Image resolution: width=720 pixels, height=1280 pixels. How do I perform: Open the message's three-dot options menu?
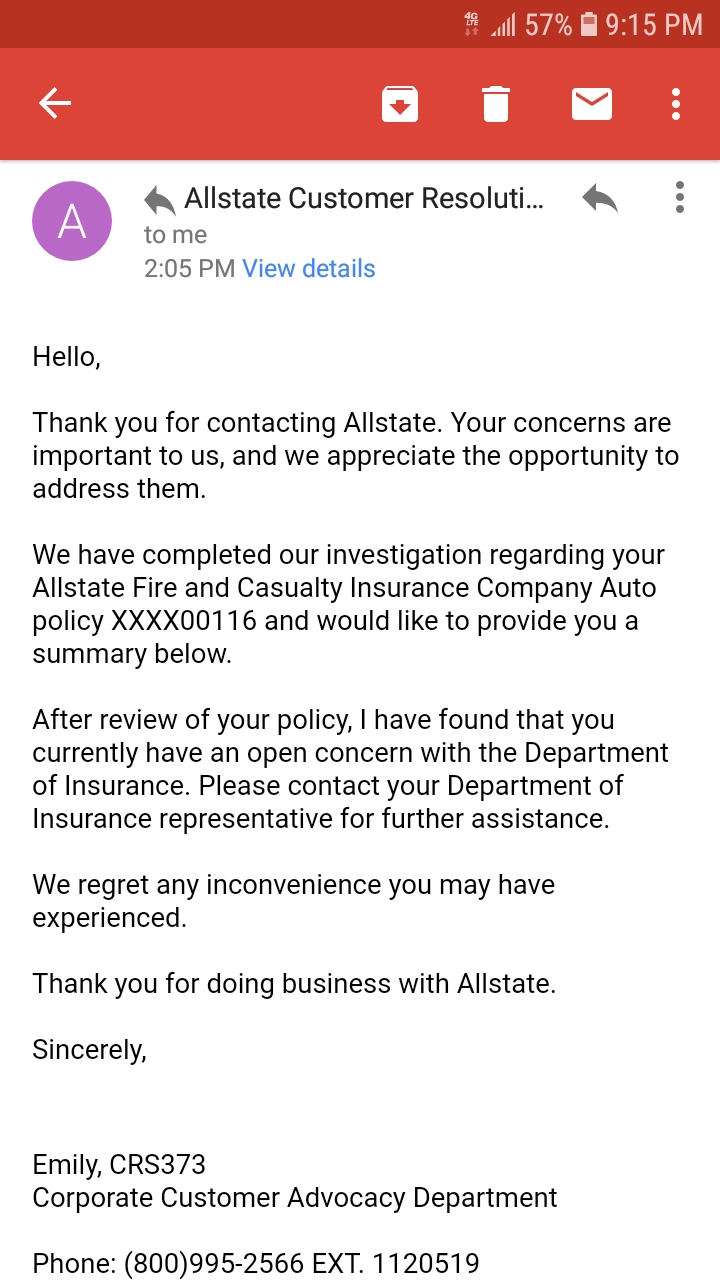679,198
